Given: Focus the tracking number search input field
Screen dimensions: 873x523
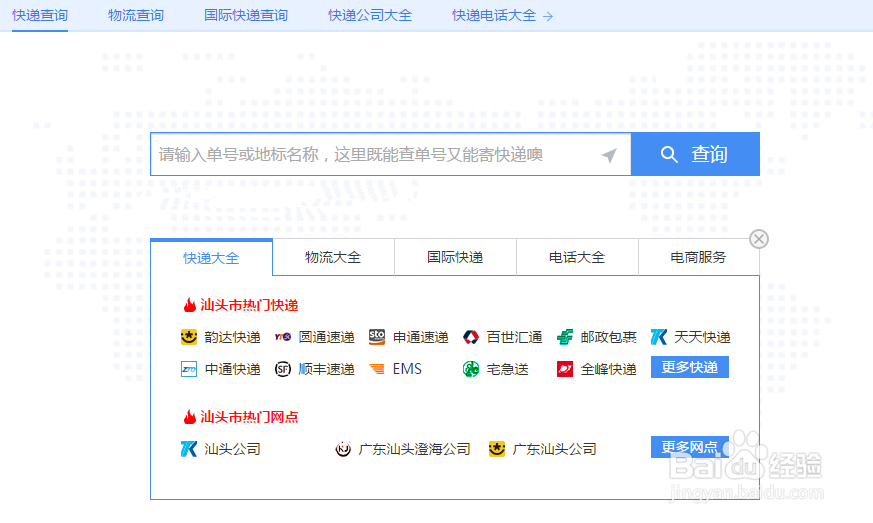Looking at the screenshot, I should coord(391,154).
